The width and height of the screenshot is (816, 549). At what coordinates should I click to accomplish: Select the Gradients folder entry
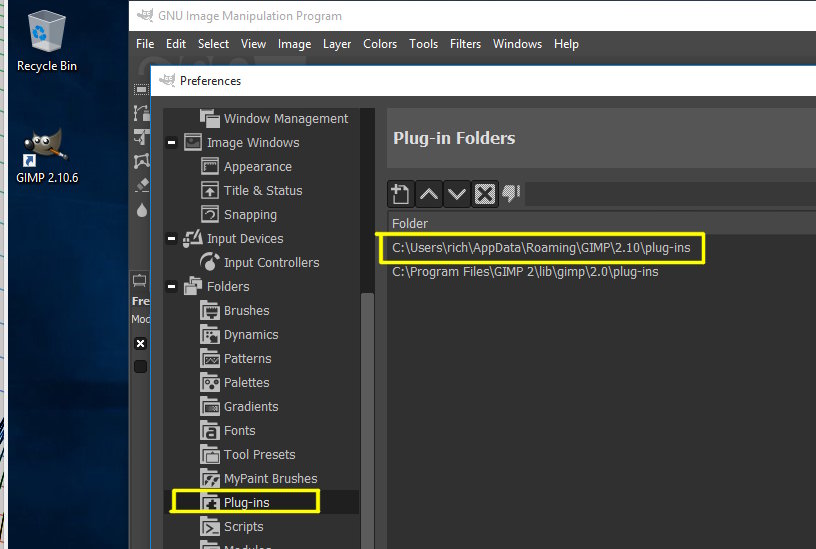tap(251, 406)
